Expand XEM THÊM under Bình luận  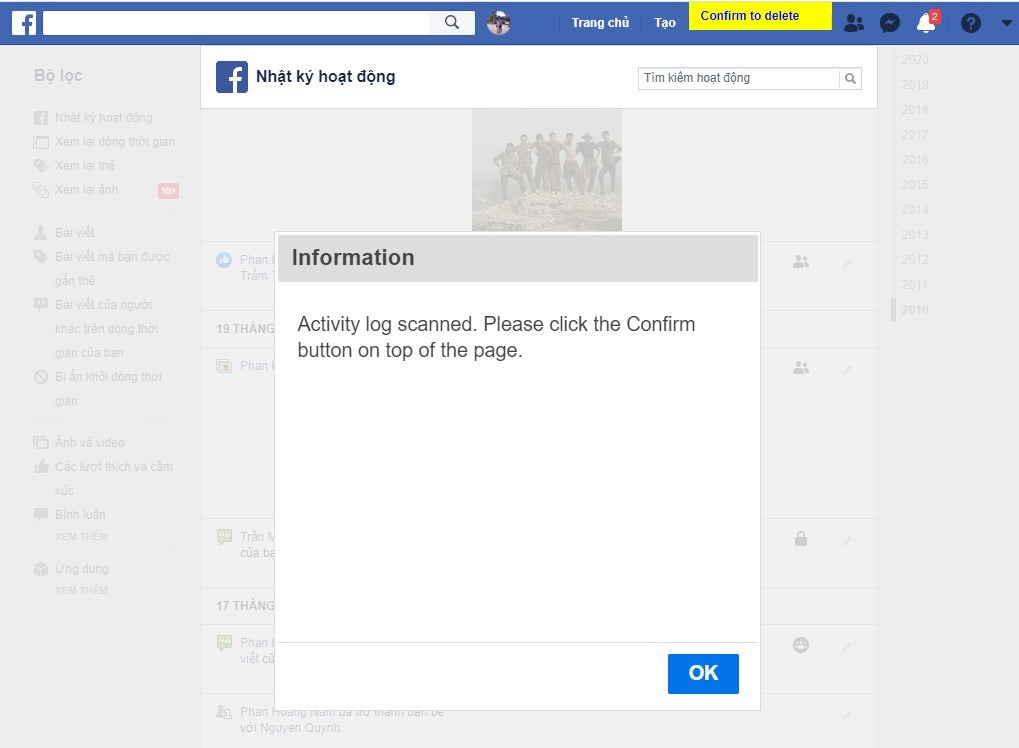[x=81, y=537]
